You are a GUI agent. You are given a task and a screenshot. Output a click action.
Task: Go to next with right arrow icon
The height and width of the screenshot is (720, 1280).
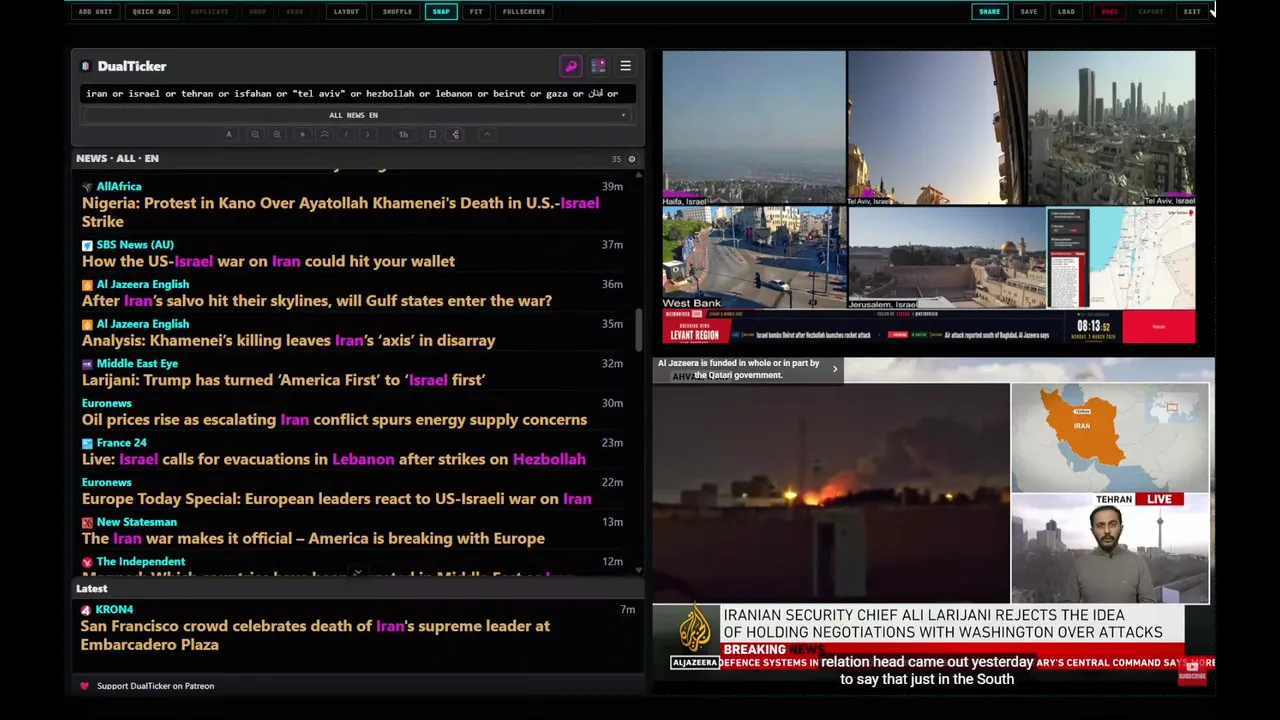[367, 134]
